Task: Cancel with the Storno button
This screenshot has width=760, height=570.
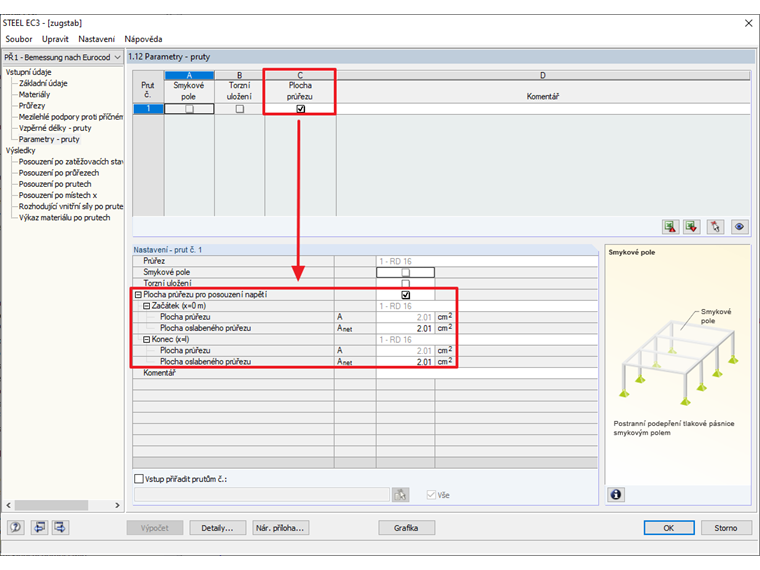Action: click(x=726, y=528)
